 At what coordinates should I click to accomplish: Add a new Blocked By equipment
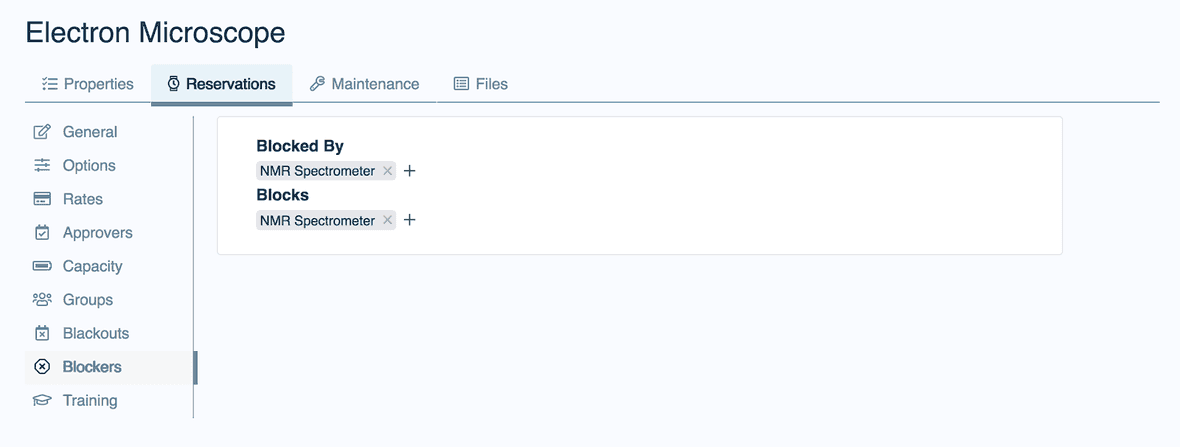pos(409,171)
